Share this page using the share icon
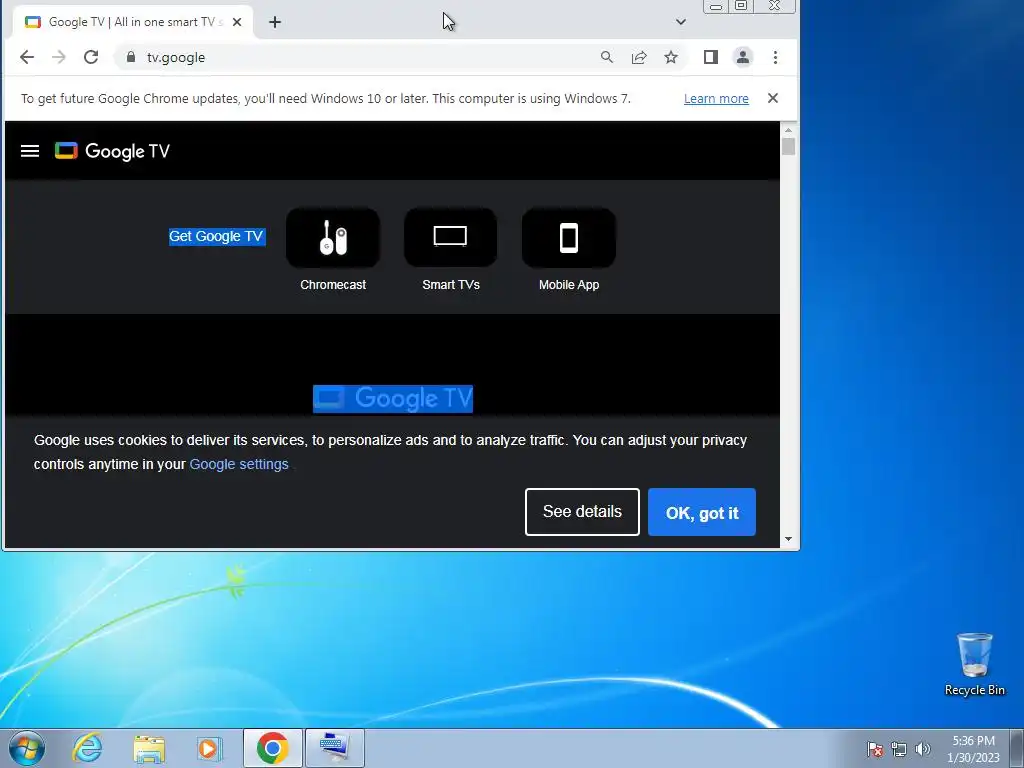This screenshot has height=768, width=1024. (639, 57)
